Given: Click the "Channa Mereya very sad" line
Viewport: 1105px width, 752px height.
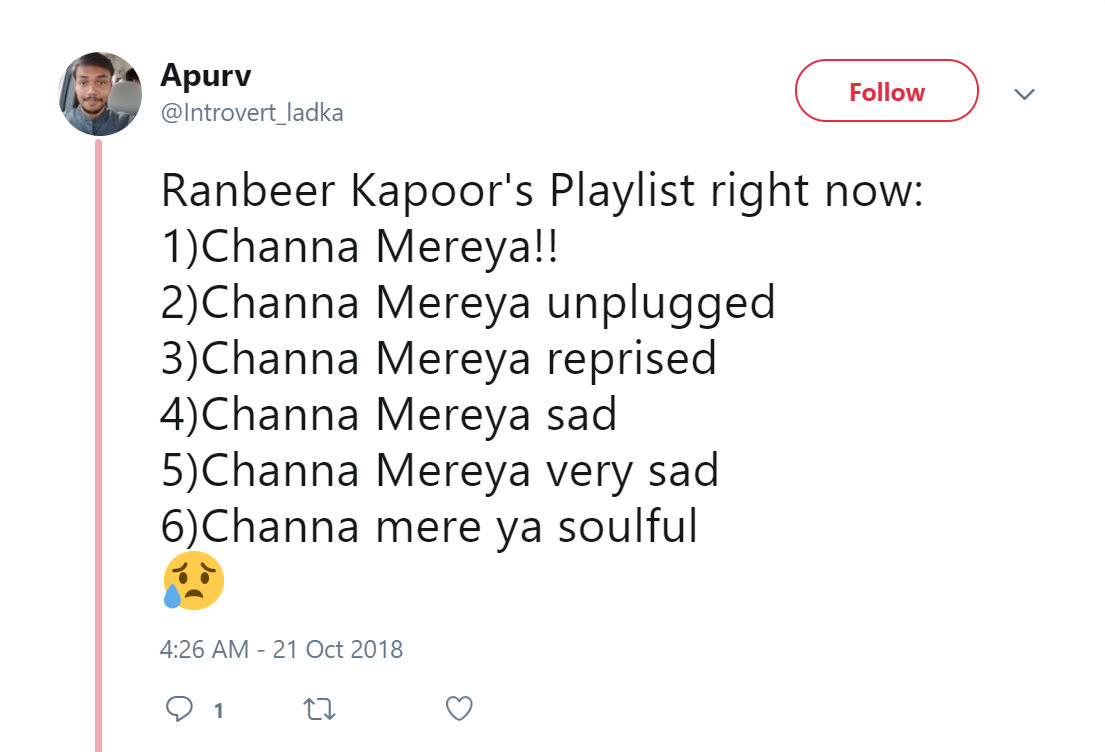Looking at the screenshot, I should [440, 471].
